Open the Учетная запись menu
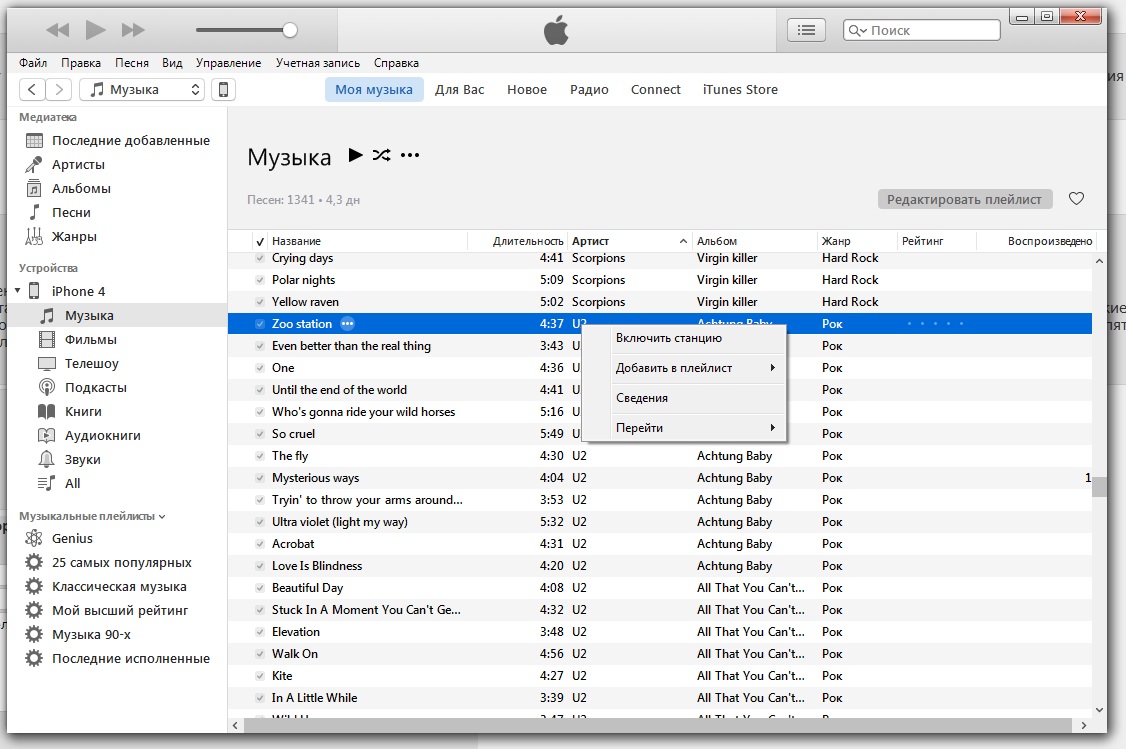 click(318, 63)
